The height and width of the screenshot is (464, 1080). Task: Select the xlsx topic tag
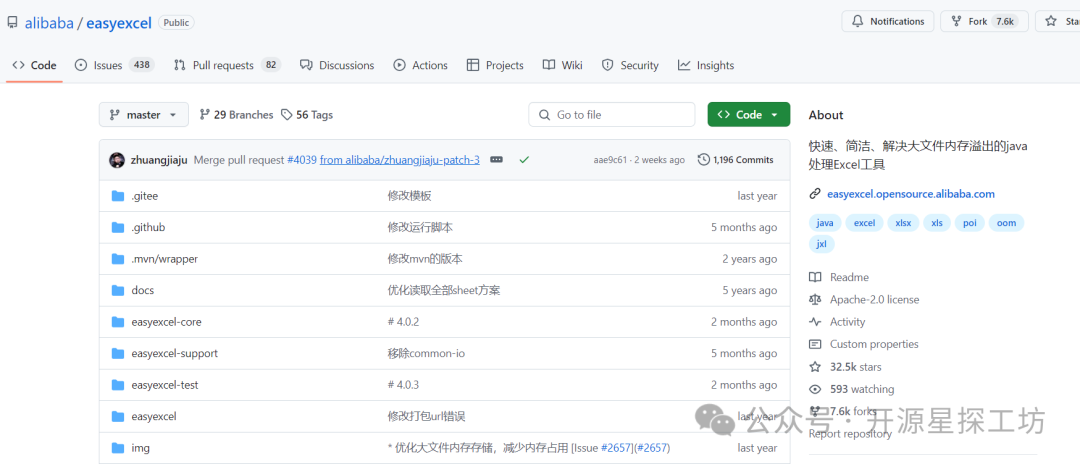click(903, 223)
